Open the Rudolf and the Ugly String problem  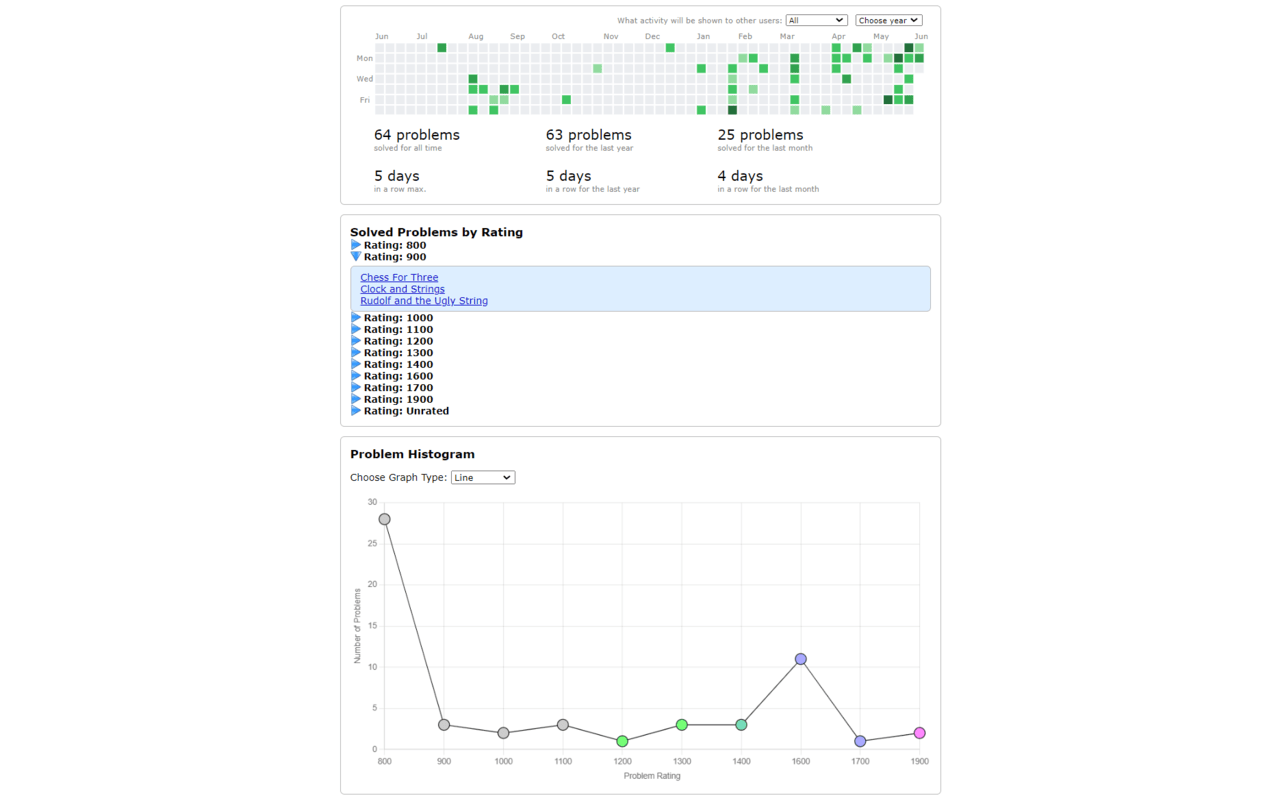423,300
